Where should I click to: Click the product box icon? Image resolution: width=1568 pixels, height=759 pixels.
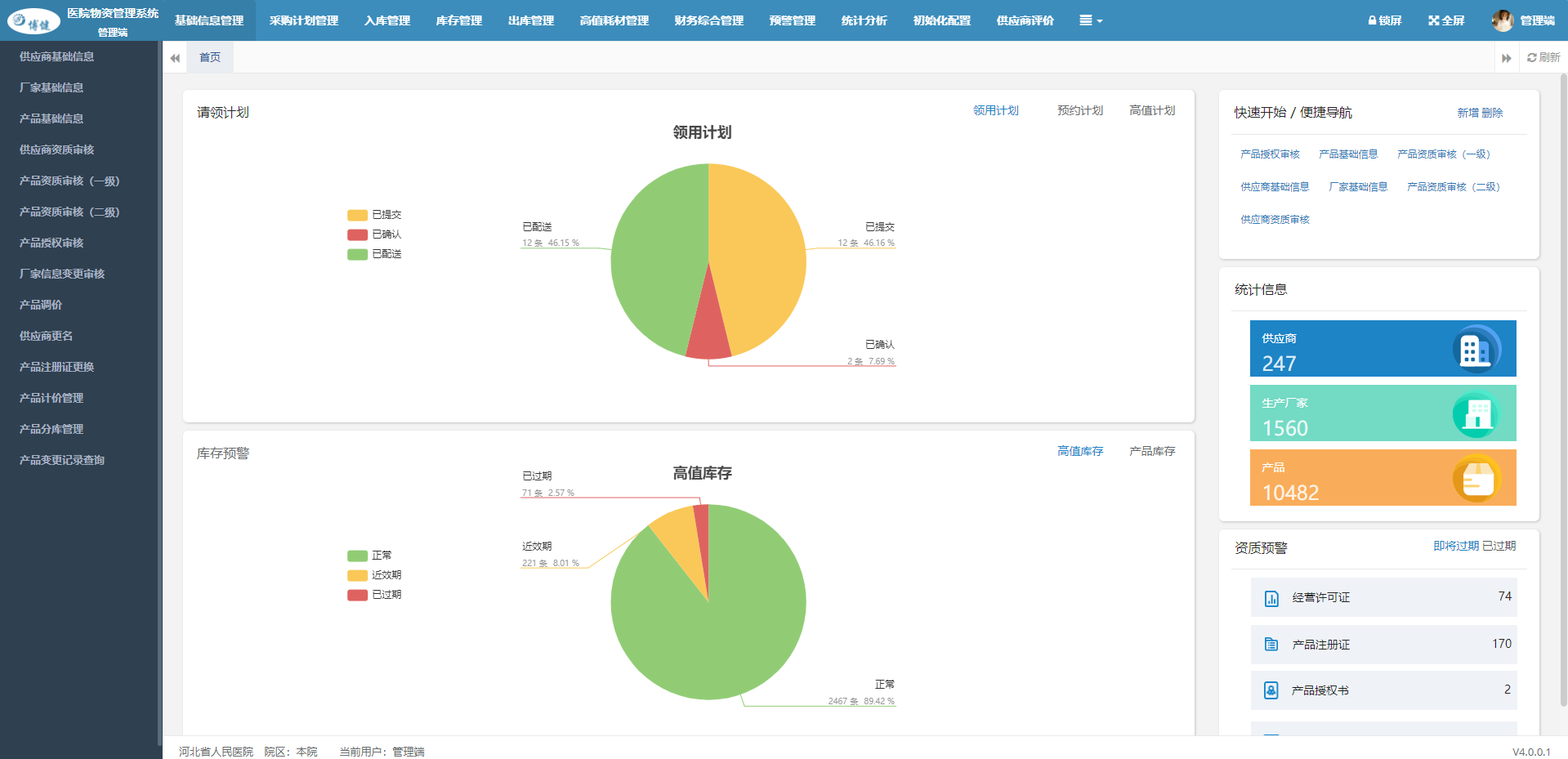[1476, 478]
